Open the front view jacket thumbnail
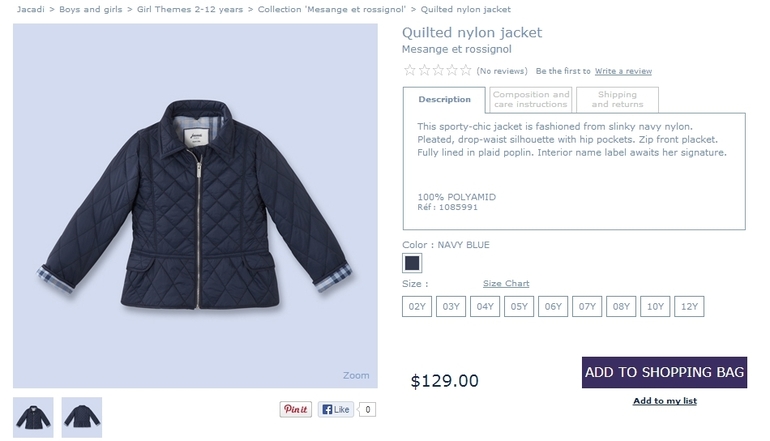Image resolution: width=770 pixels, height=441 pixels. pyautogui.click(x=34, y=417)
